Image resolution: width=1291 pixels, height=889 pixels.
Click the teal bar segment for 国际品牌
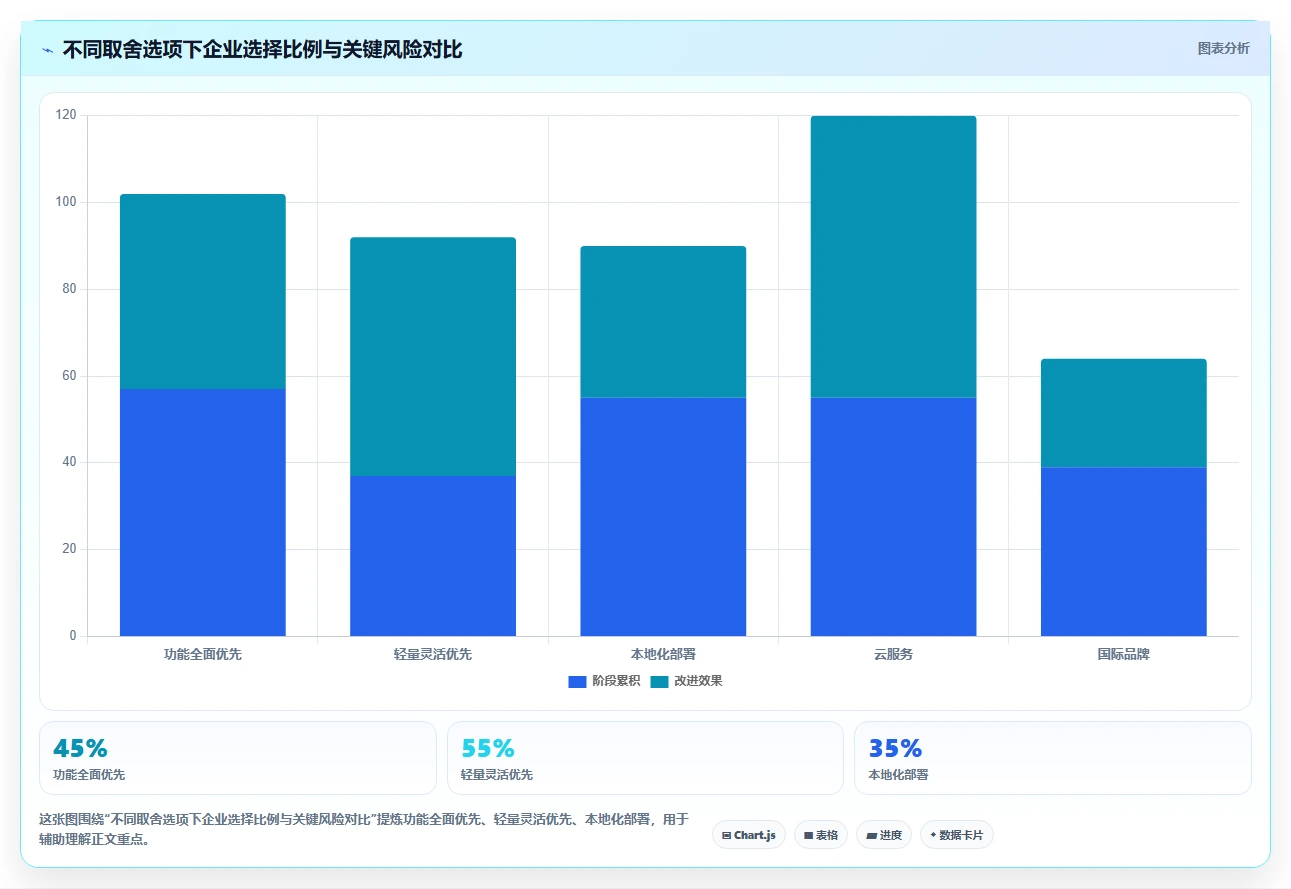click(1124, 413)
